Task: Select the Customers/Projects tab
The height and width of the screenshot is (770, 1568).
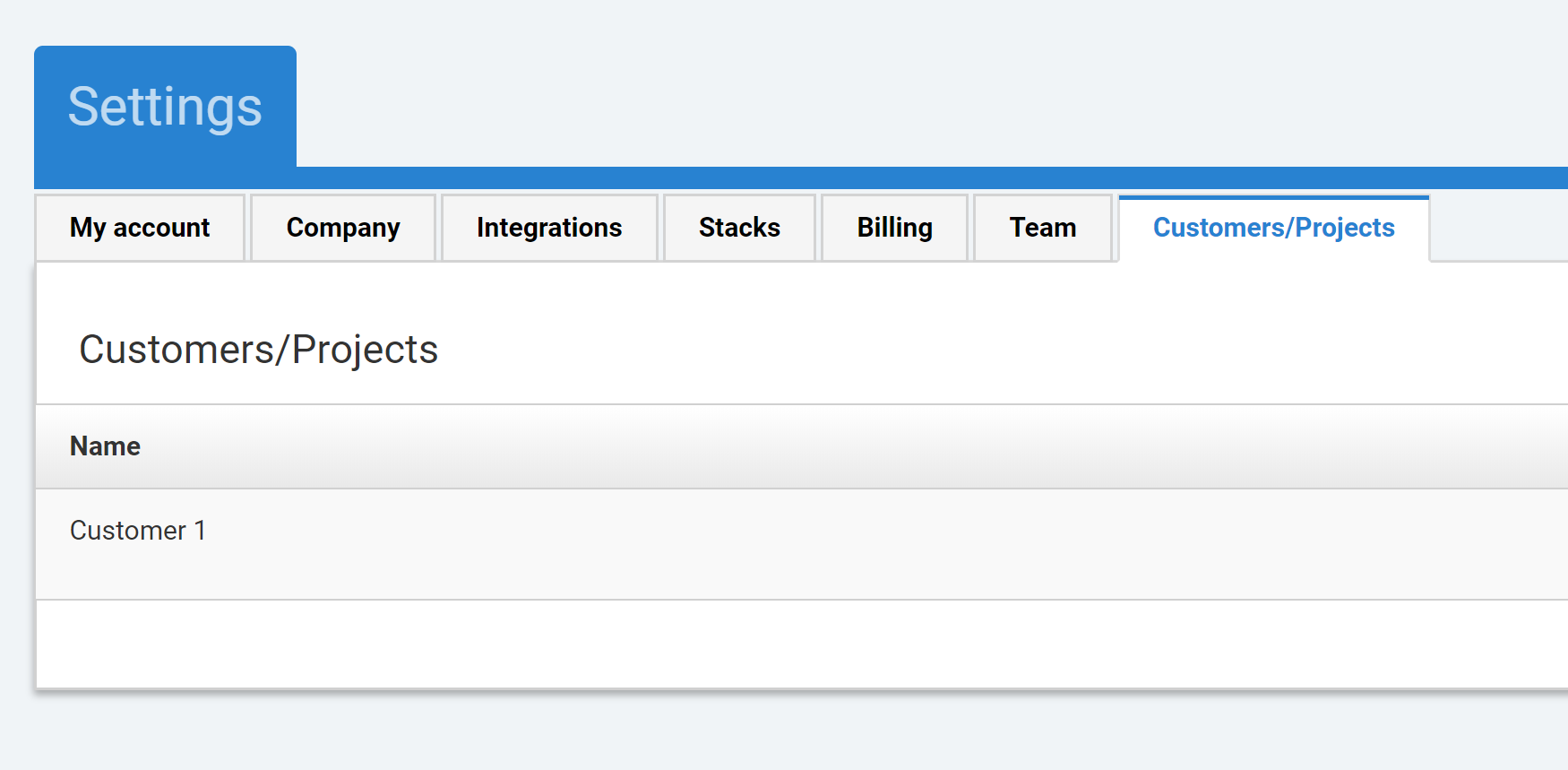Action: point(1273,228)
